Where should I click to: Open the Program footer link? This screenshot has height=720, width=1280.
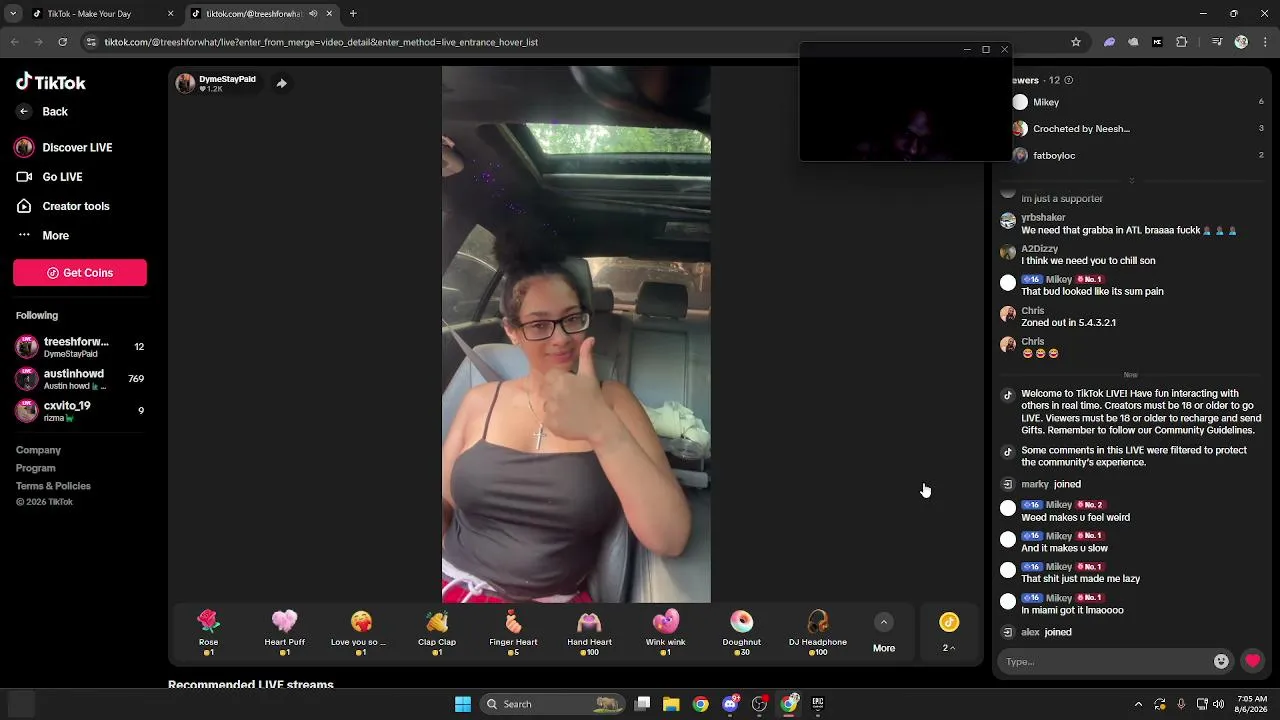click(36, 468)
